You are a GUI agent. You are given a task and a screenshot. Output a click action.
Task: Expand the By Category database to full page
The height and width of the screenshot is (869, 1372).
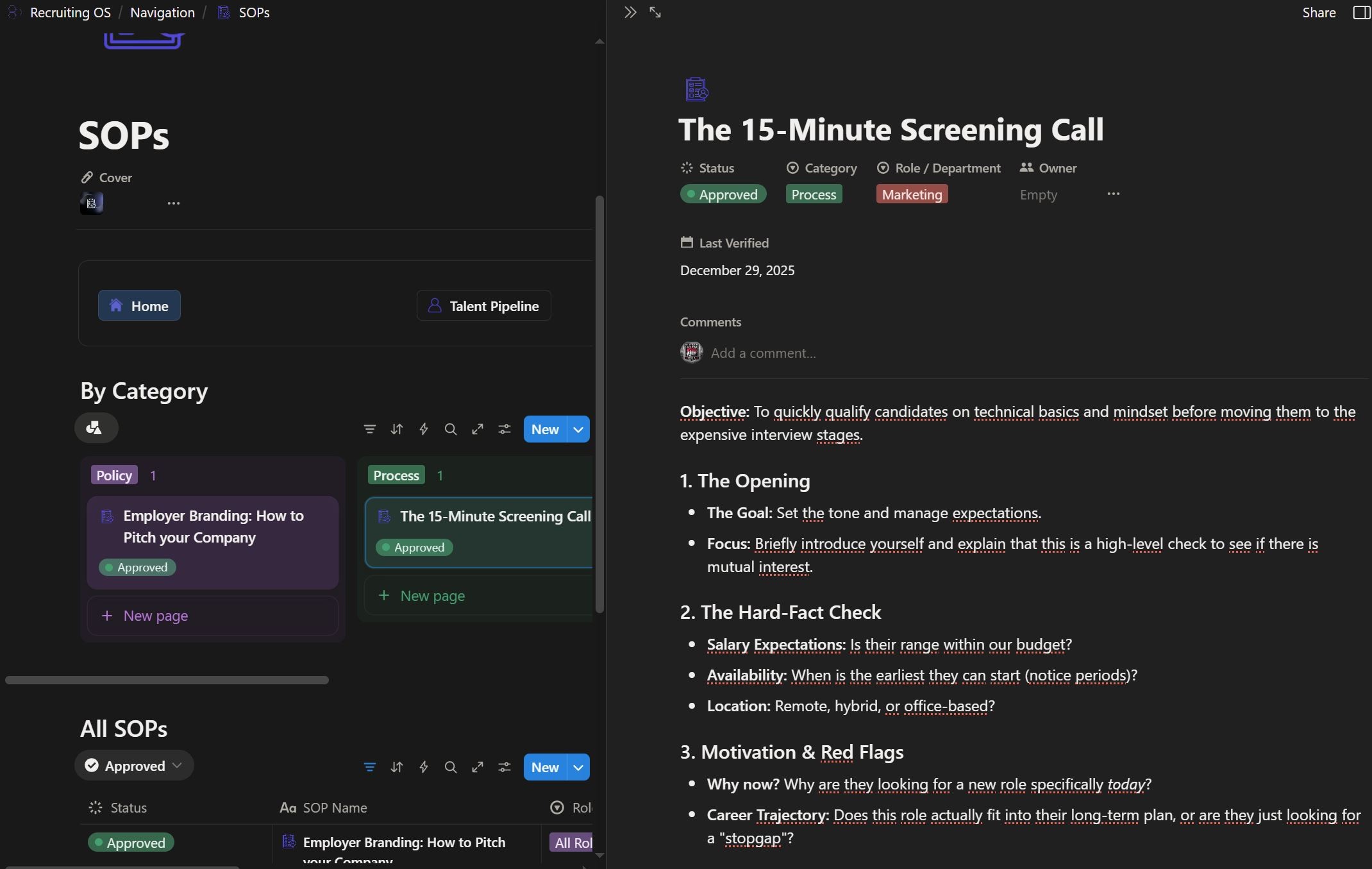tap(477, 429)
